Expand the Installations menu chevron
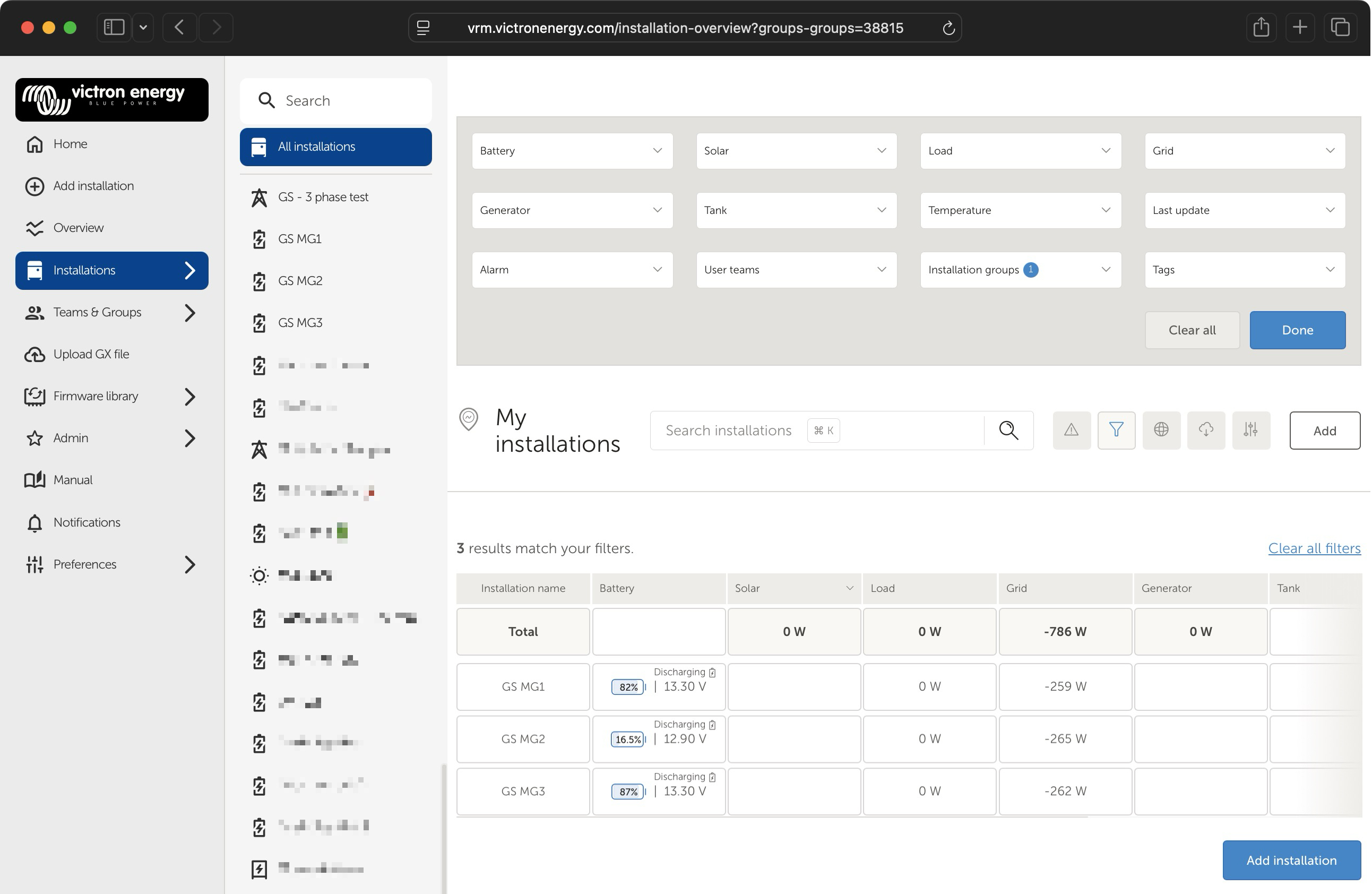This screenshot has height=894, width=1372. tap(189, 271)
